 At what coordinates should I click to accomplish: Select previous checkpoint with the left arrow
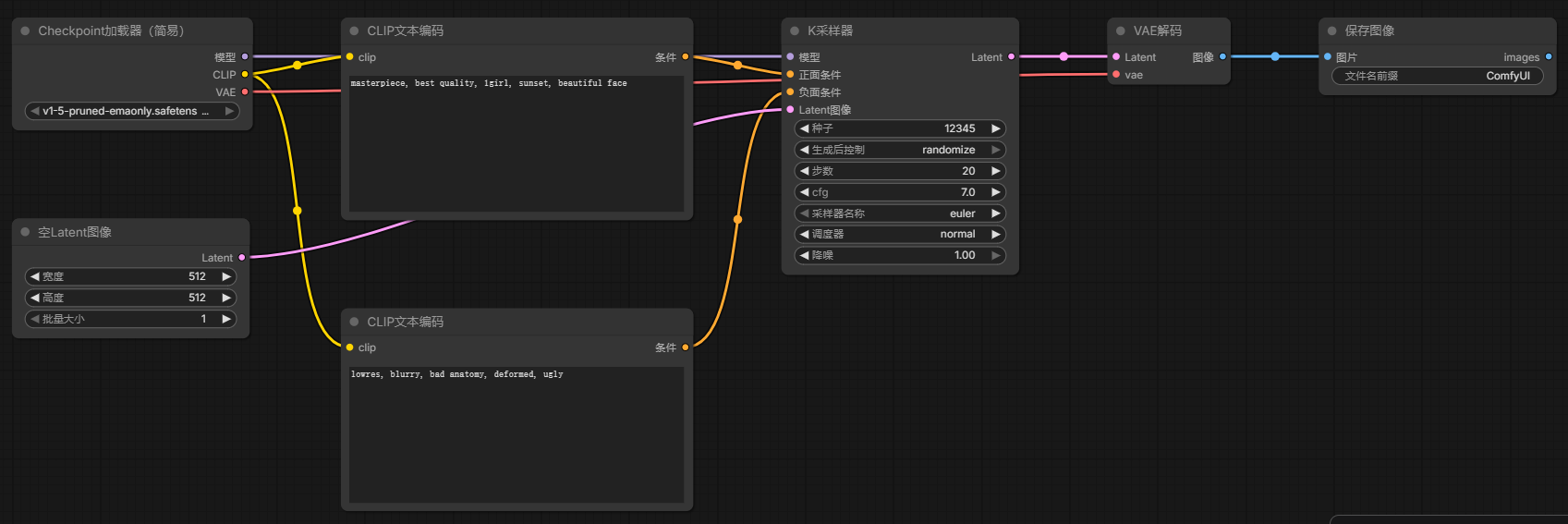[x=34, y=111]
